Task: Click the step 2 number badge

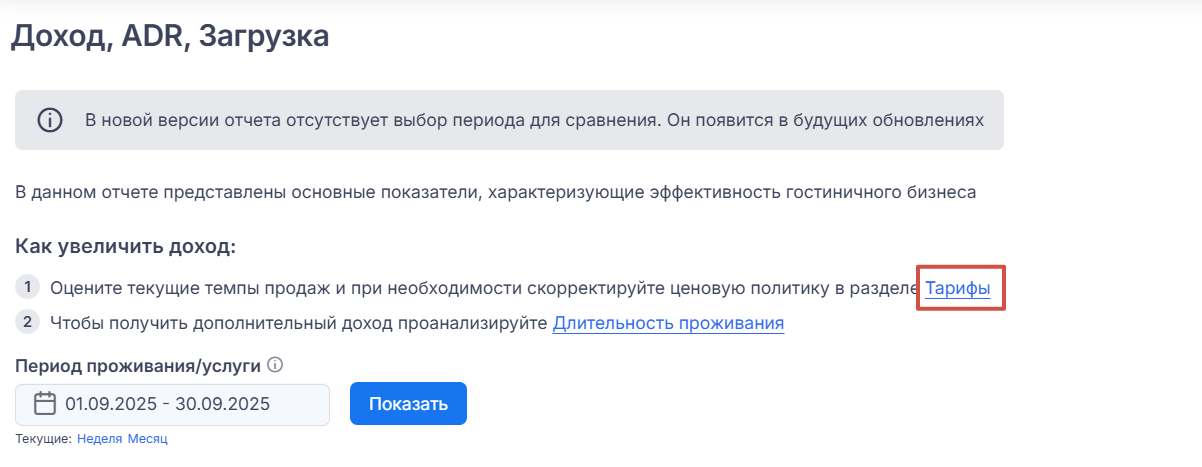Action: (28, 322)
